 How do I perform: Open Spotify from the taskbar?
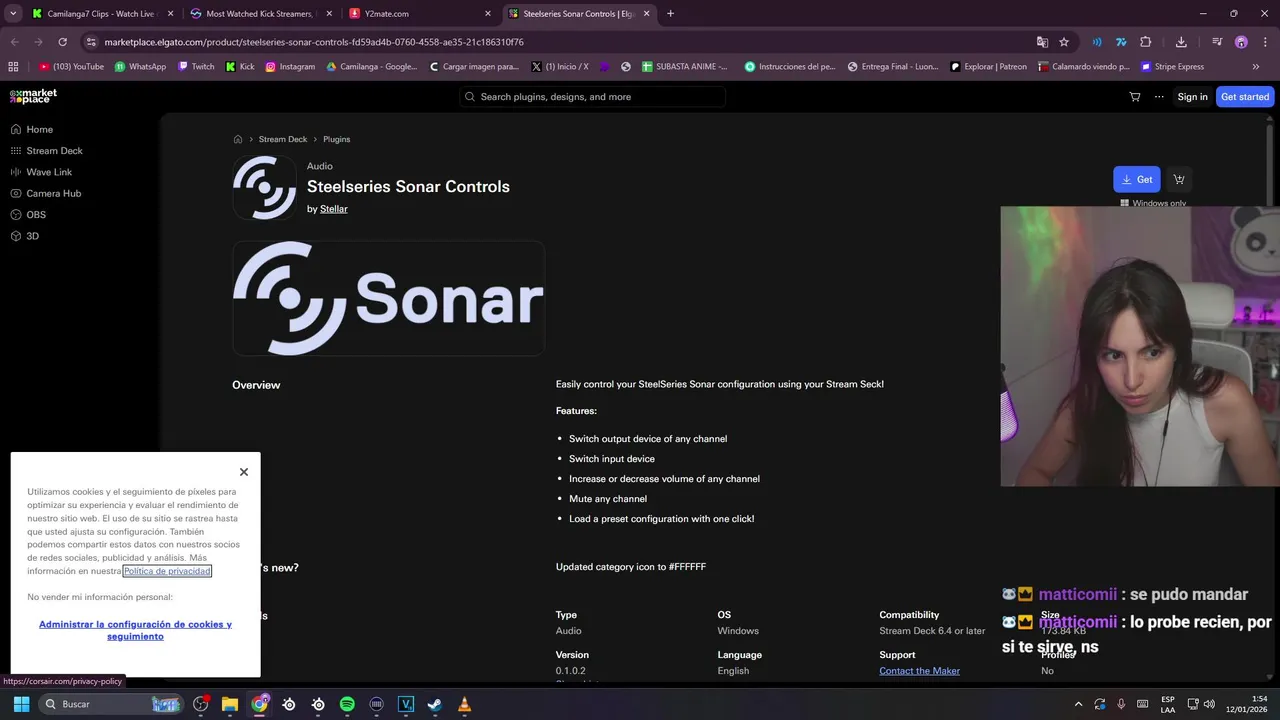coord(347,704)
